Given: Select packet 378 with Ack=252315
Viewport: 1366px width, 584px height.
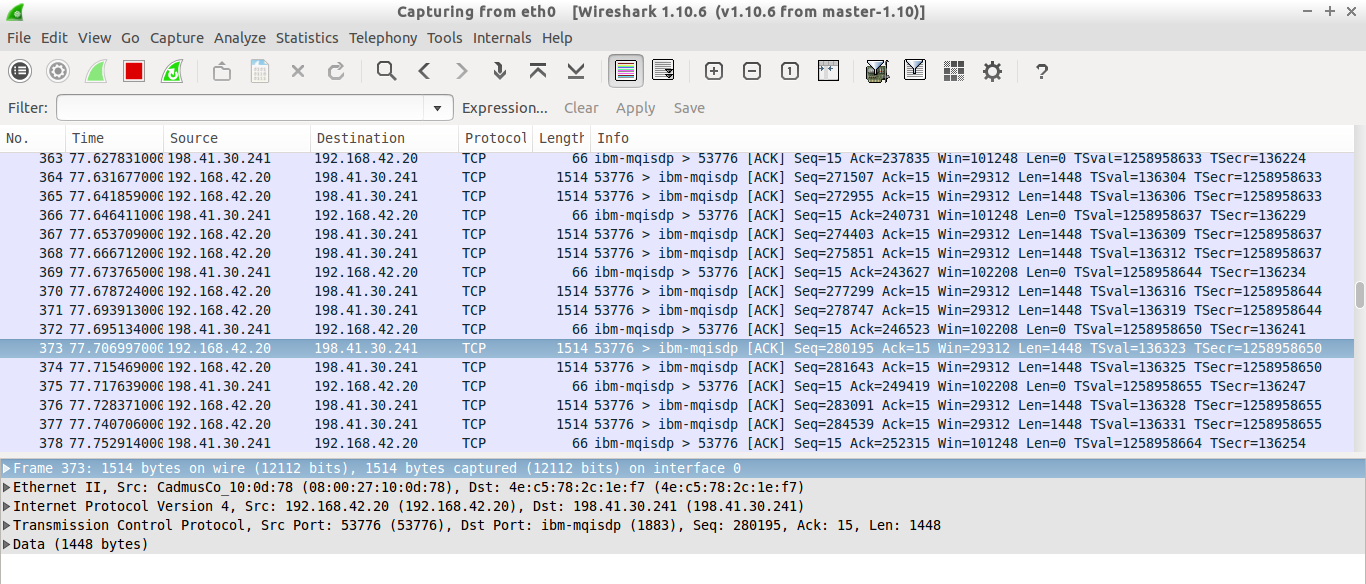Looking at the screenshot, I should point(677,443).
